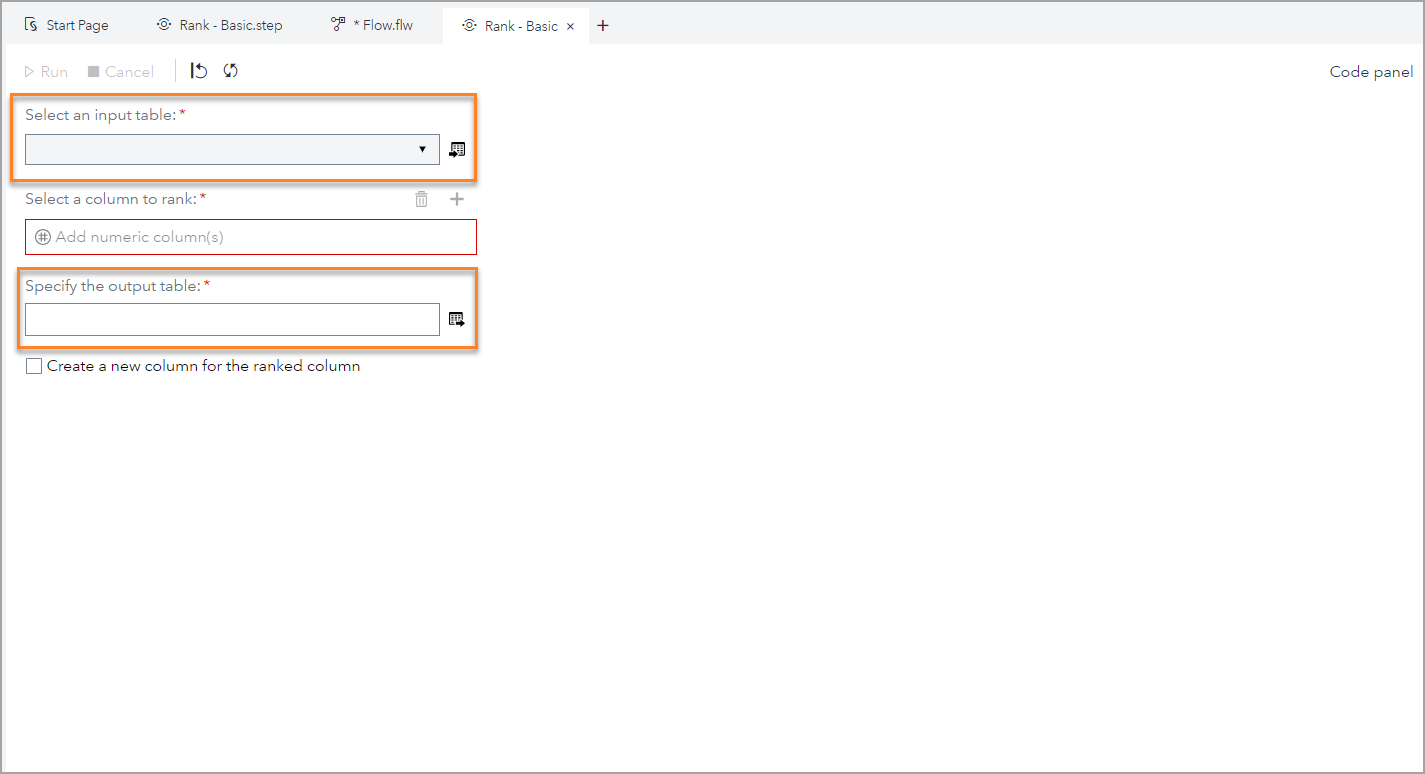The width and height of the screenshot is (1425, 774).
Task: Click inside the output table text field
Action: click(x=230, y=319)
